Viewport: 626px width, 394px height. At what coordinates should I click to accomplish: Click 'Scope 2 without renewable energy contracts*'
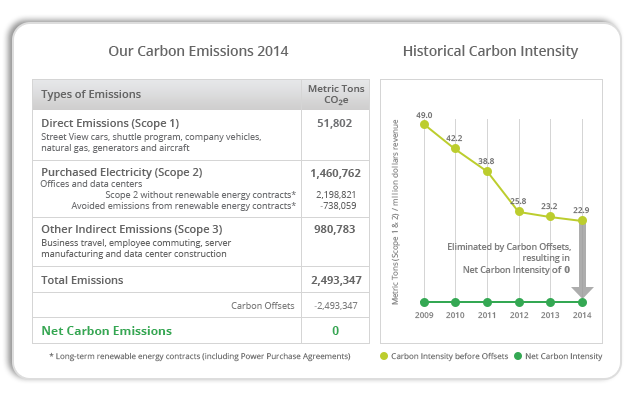pyautogui.click(x=200, y=195)
